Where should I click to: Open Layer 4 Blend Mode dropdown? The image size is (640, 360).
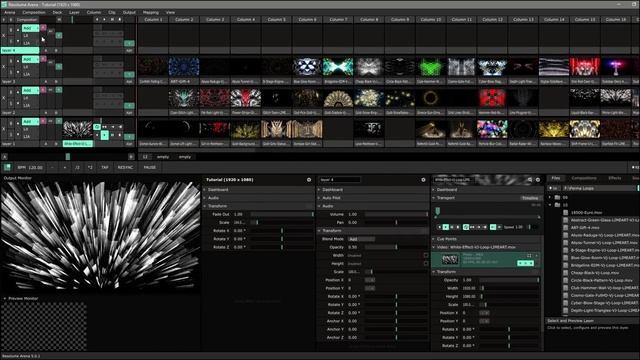click(x=360, y=239)
